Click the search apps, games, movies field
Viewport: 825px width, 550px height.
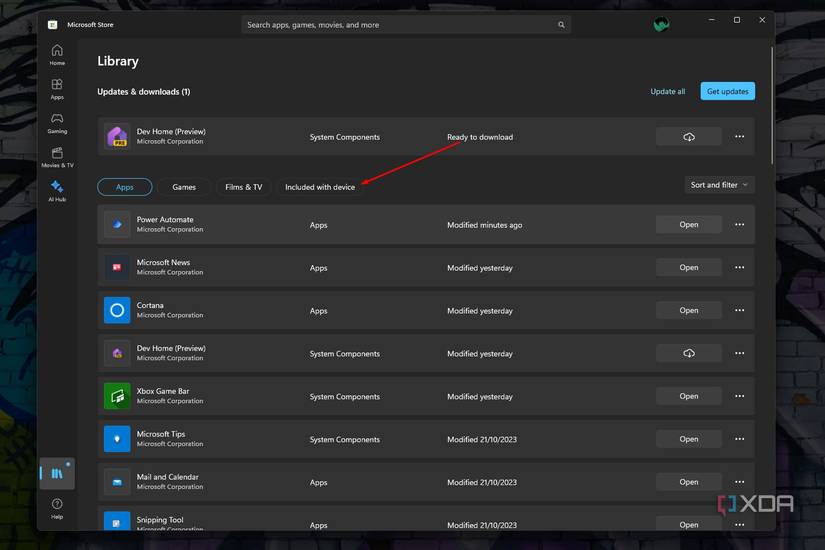[406, 25]
